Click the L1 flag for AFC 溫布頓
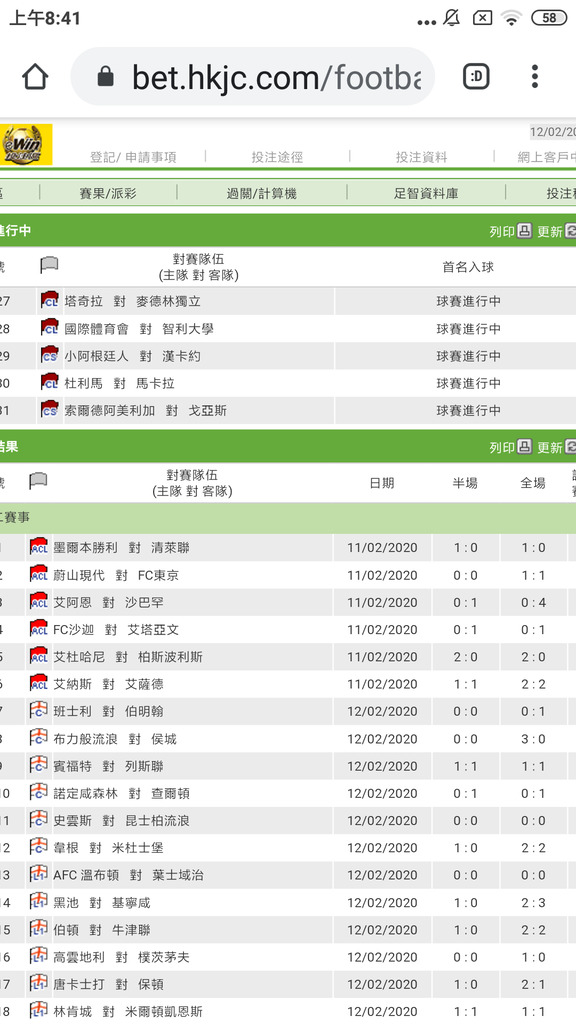This screenshot has height=1024, width=576. (x=39, y=874)
